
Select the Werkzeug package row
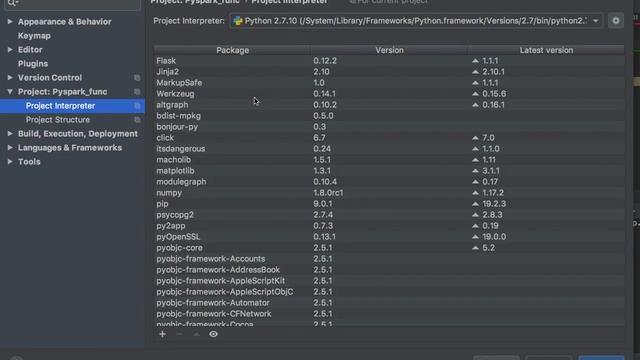[389, 94]
